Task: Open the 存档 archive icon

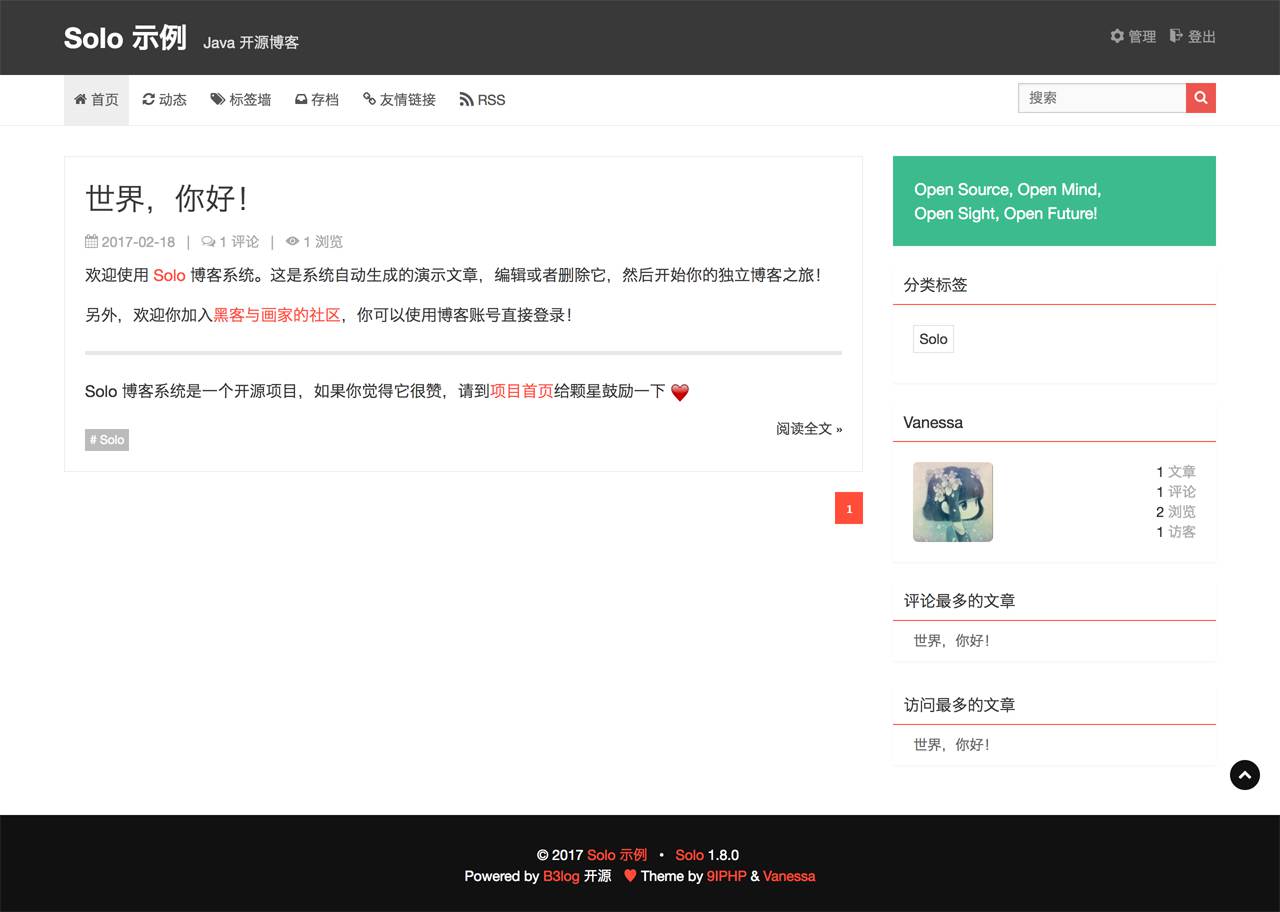Action: tap(301, 99)
